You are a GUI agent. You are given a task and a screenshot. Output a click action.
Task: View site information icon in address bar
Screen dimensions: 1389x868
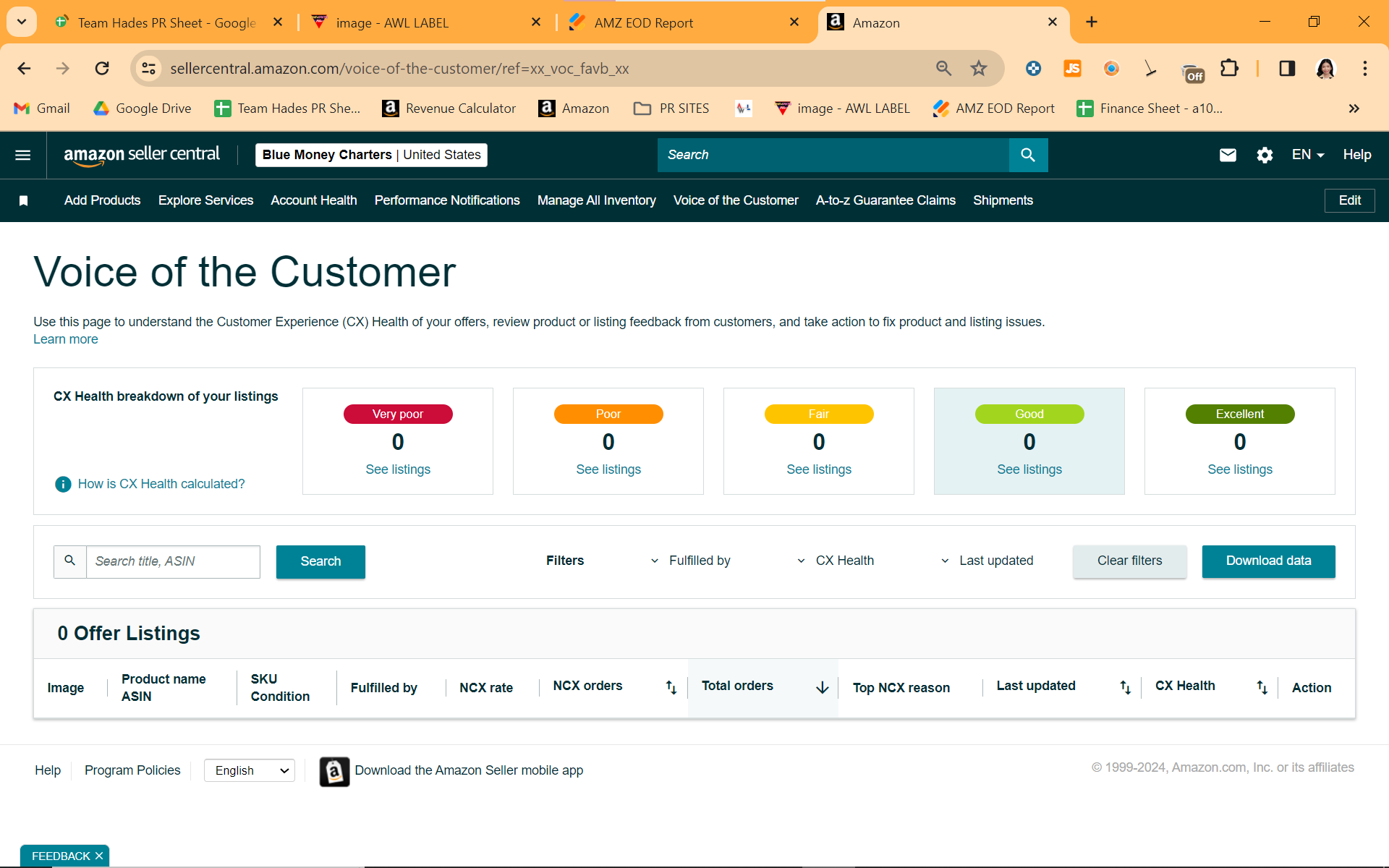[x=148, y=69]
